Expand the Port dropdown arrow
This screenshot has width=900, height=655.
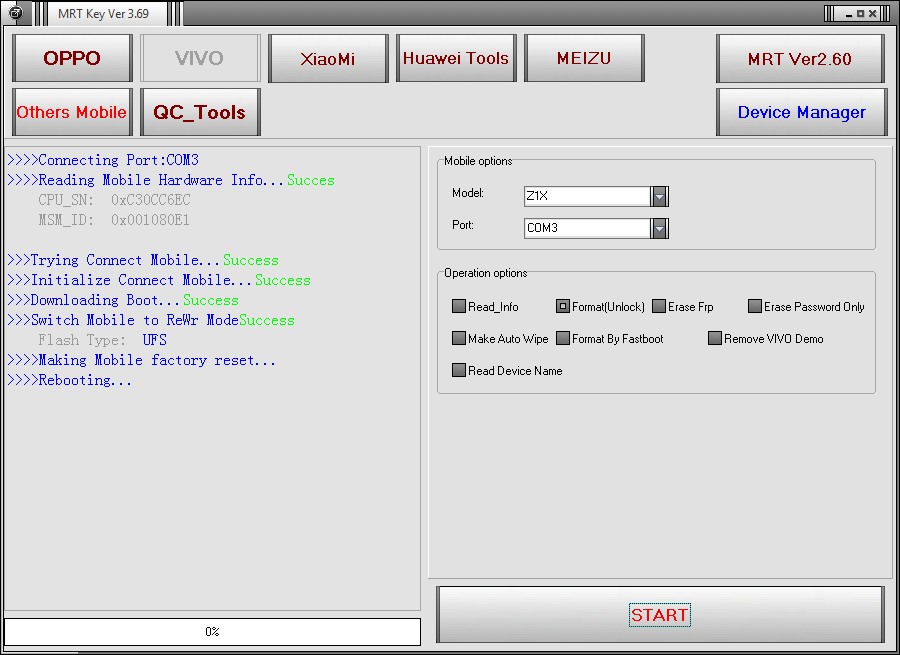pos(659,228)
